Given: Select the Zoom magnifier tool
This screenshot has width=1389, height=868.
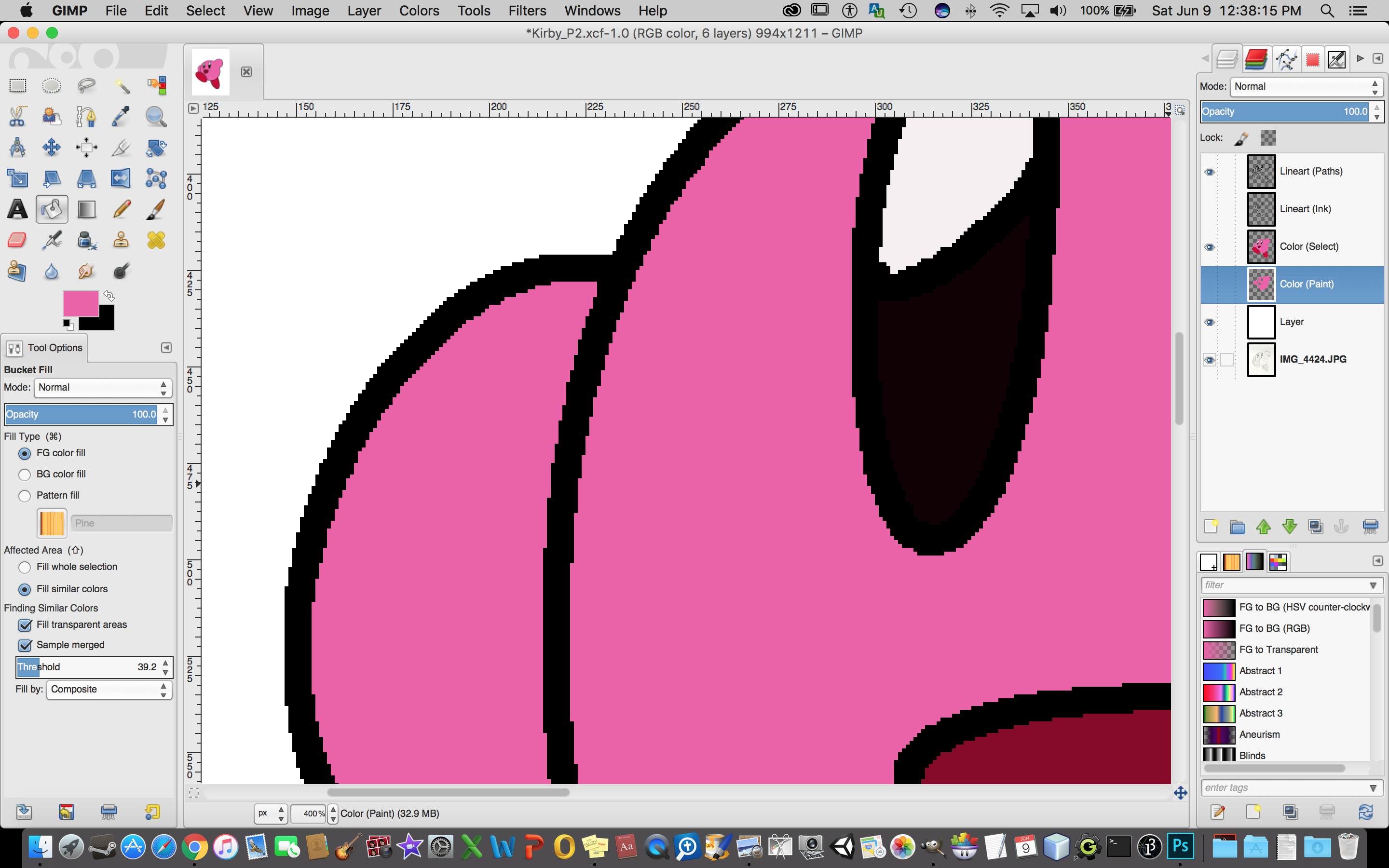Looking at the screenshot, I should [x=156, y=117].
